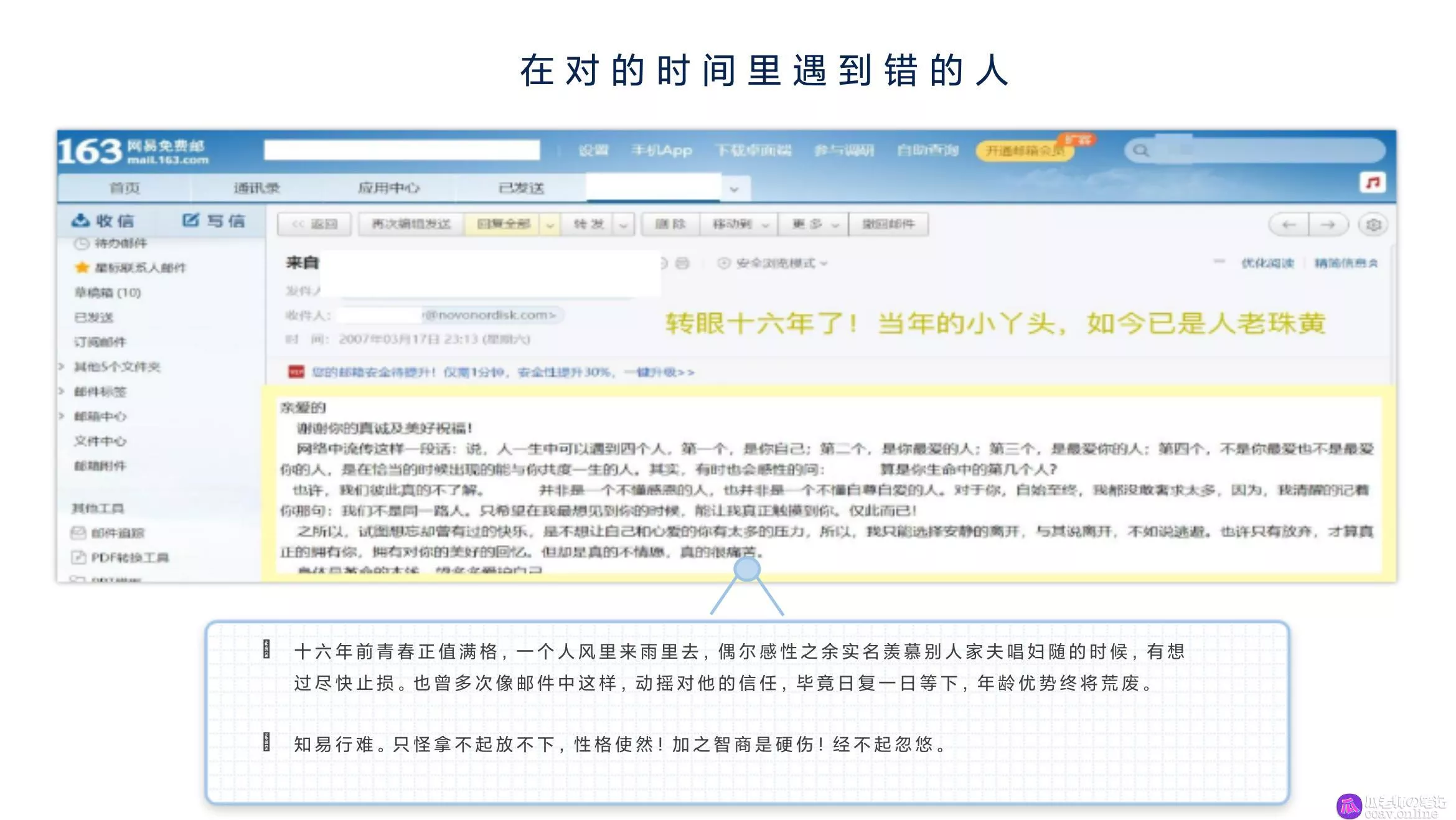
Task: Click the music note icon
Action: coord(1372,182)
